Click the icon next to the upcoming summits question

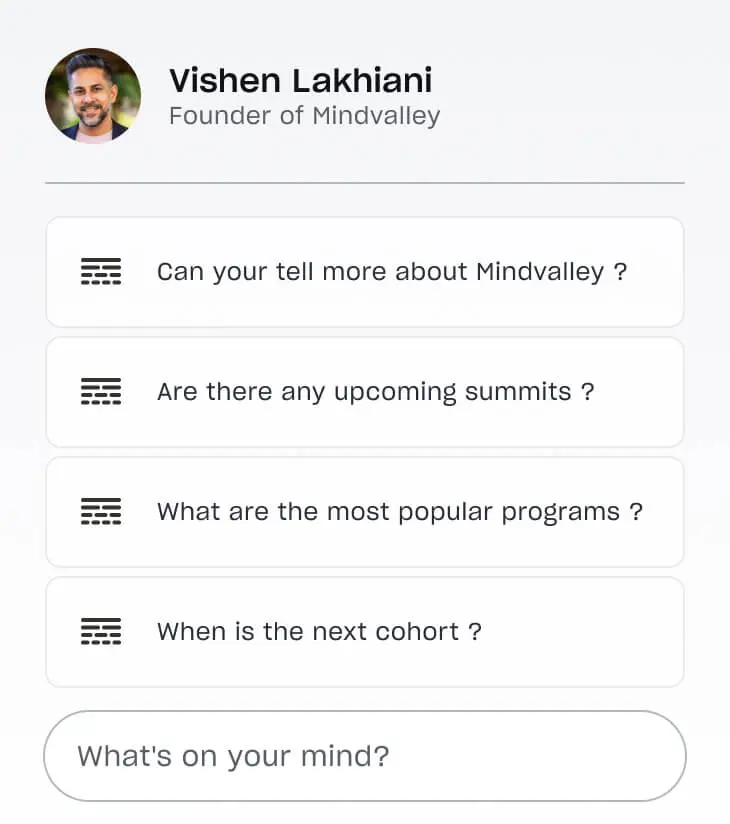click(x=100, y=392)
